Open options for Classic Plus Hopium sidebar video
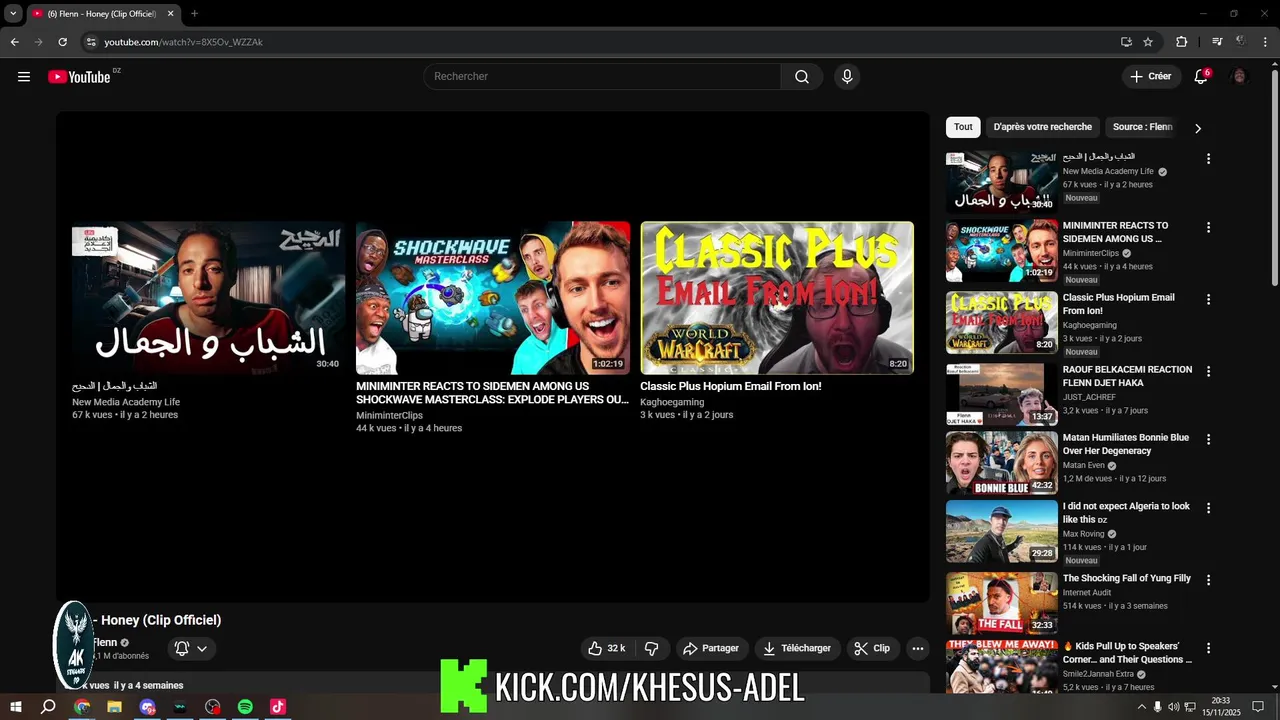This screenshot has width=1280, height=720. coord(1208,299)
